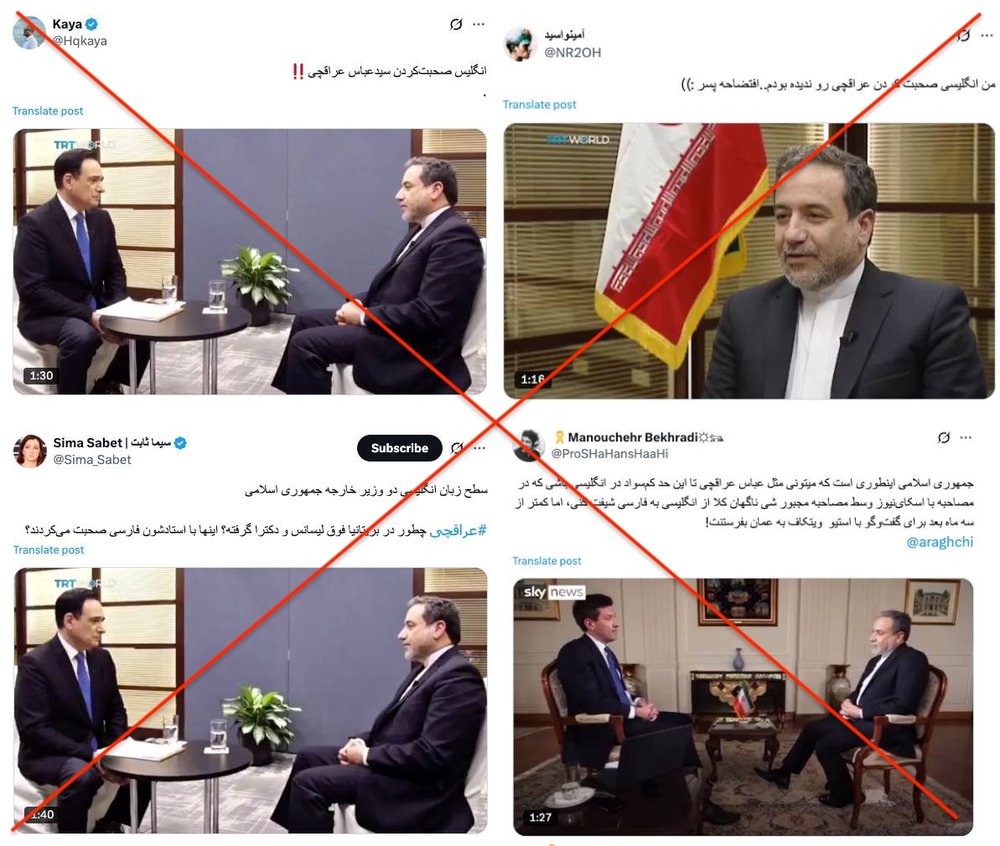
Task: Click Grok icon on Manouchehr Bekhradi's post
Action: click(944, 437)
